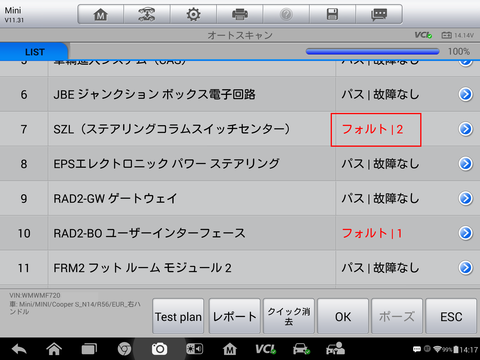Click the greyed help question icon

coord(286,14)
